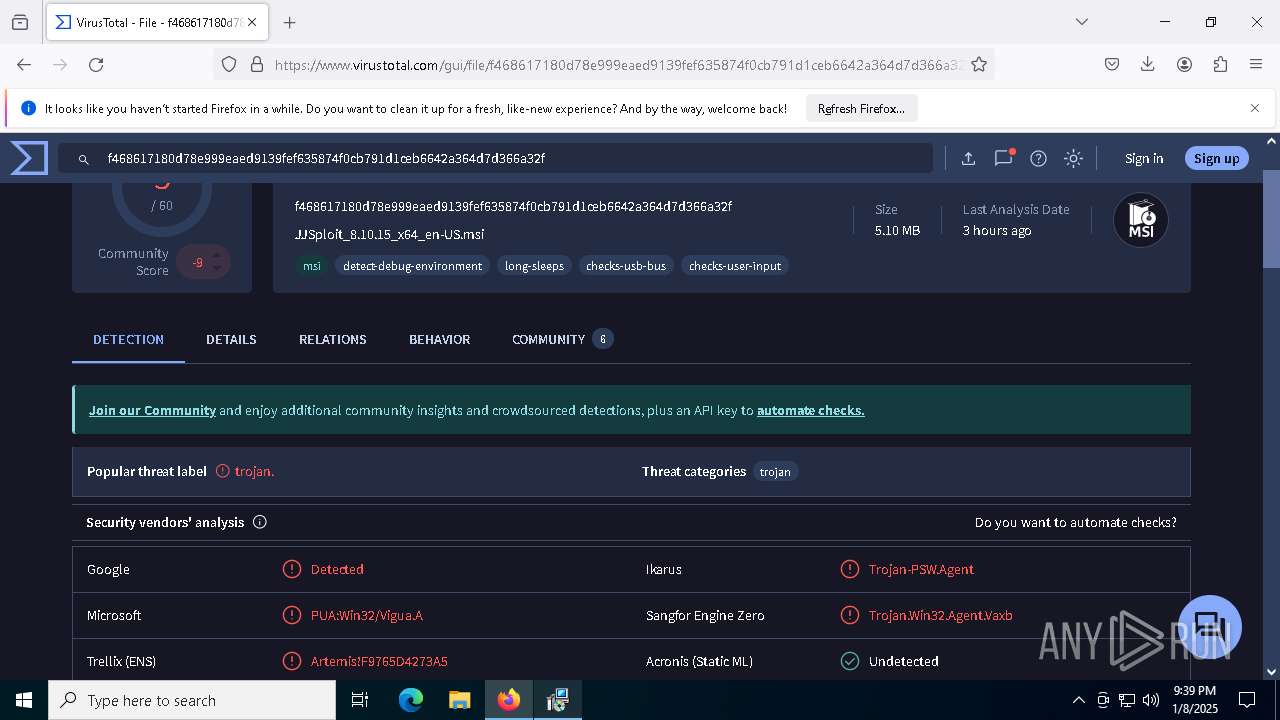The width and height of the screenshot is (1280, 720).
Task: Click the detect-debug-environment tag
Action: click(413, 266)
